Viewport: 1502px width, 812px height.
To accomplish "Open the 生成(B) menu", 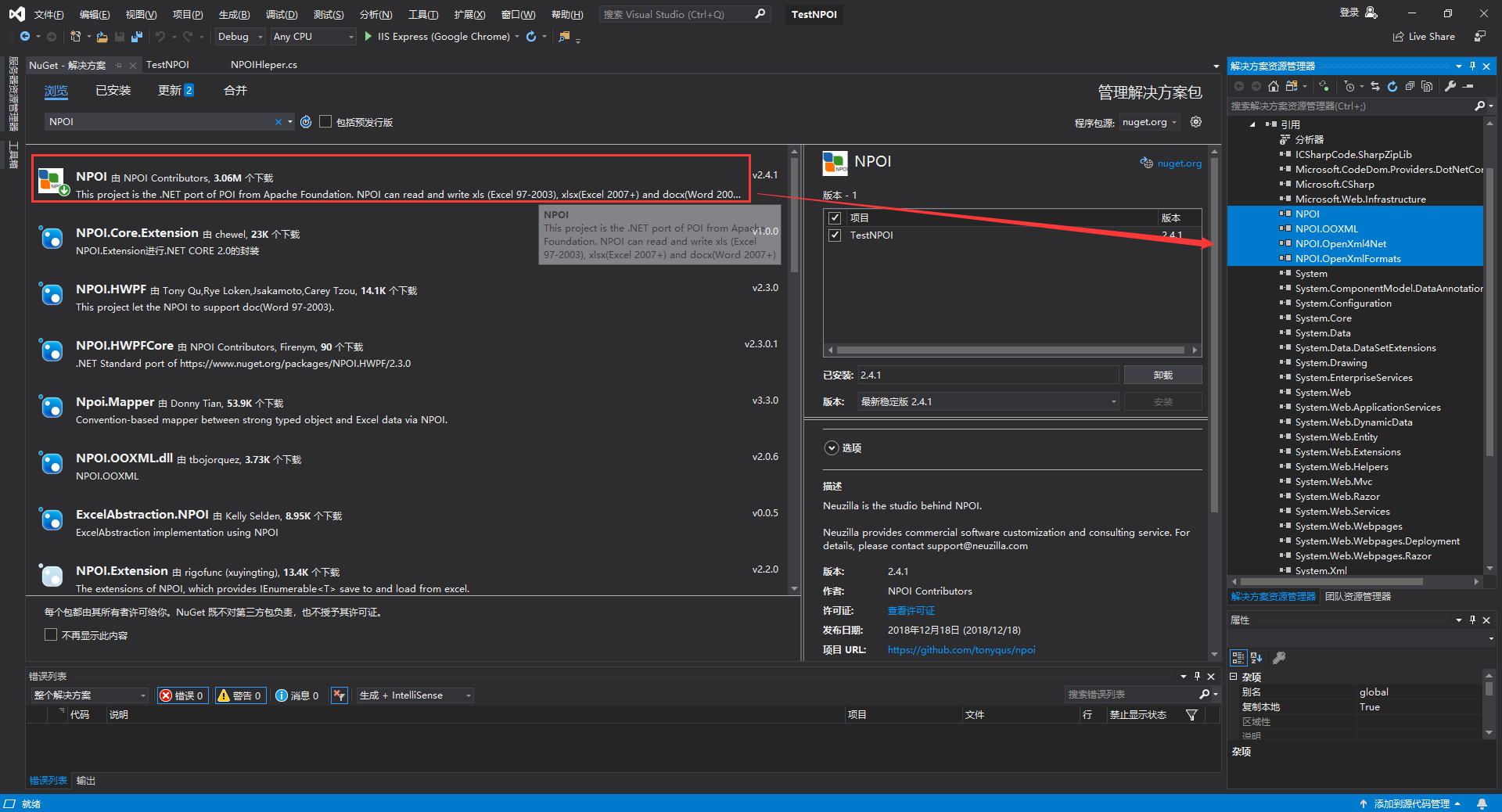I will pyautogui.click(x=234, y=14).
